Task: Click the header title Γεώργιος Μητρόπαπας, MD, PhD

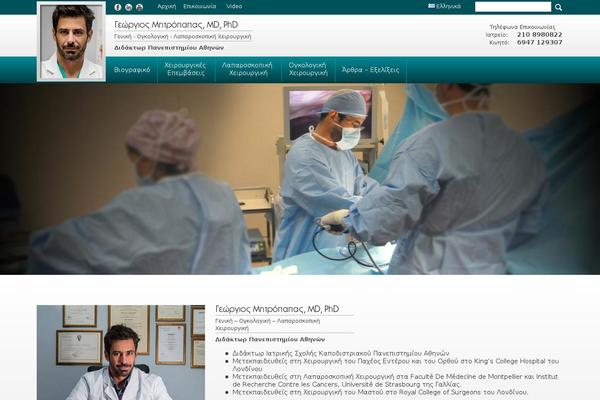Action: tap(176, 25)
